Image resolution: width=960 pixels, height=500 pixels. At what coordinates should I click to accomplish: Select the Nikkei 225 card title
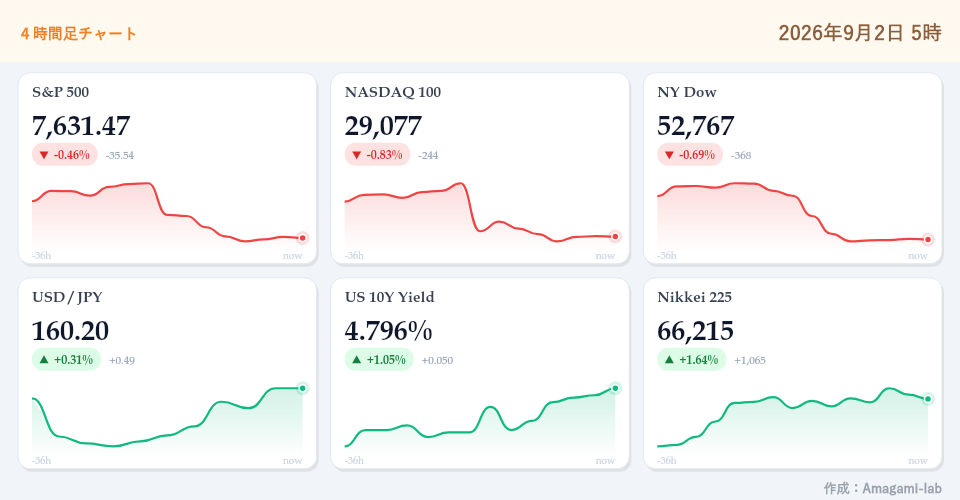[694, 297]
